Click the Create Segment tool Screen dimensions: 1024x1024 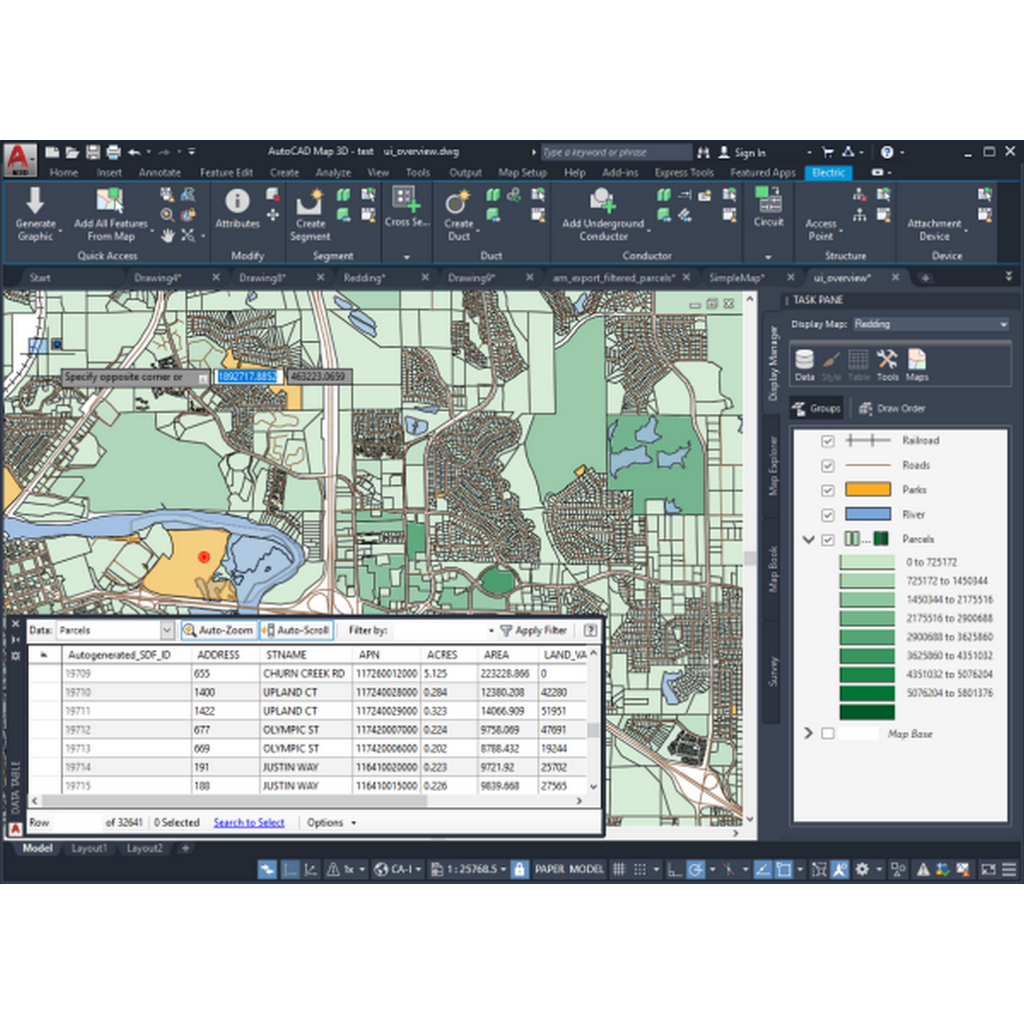click(310, 204)
